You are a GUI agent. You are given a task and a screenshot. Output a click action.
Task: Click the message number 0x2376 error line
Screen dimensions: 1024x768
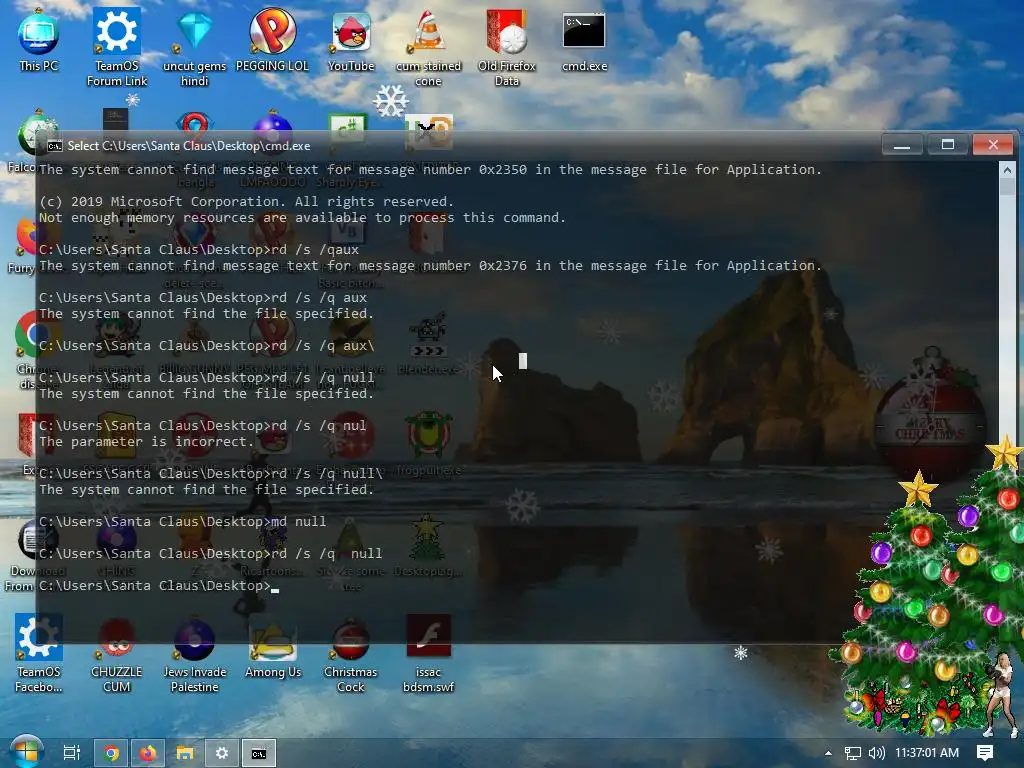point(430,266)
